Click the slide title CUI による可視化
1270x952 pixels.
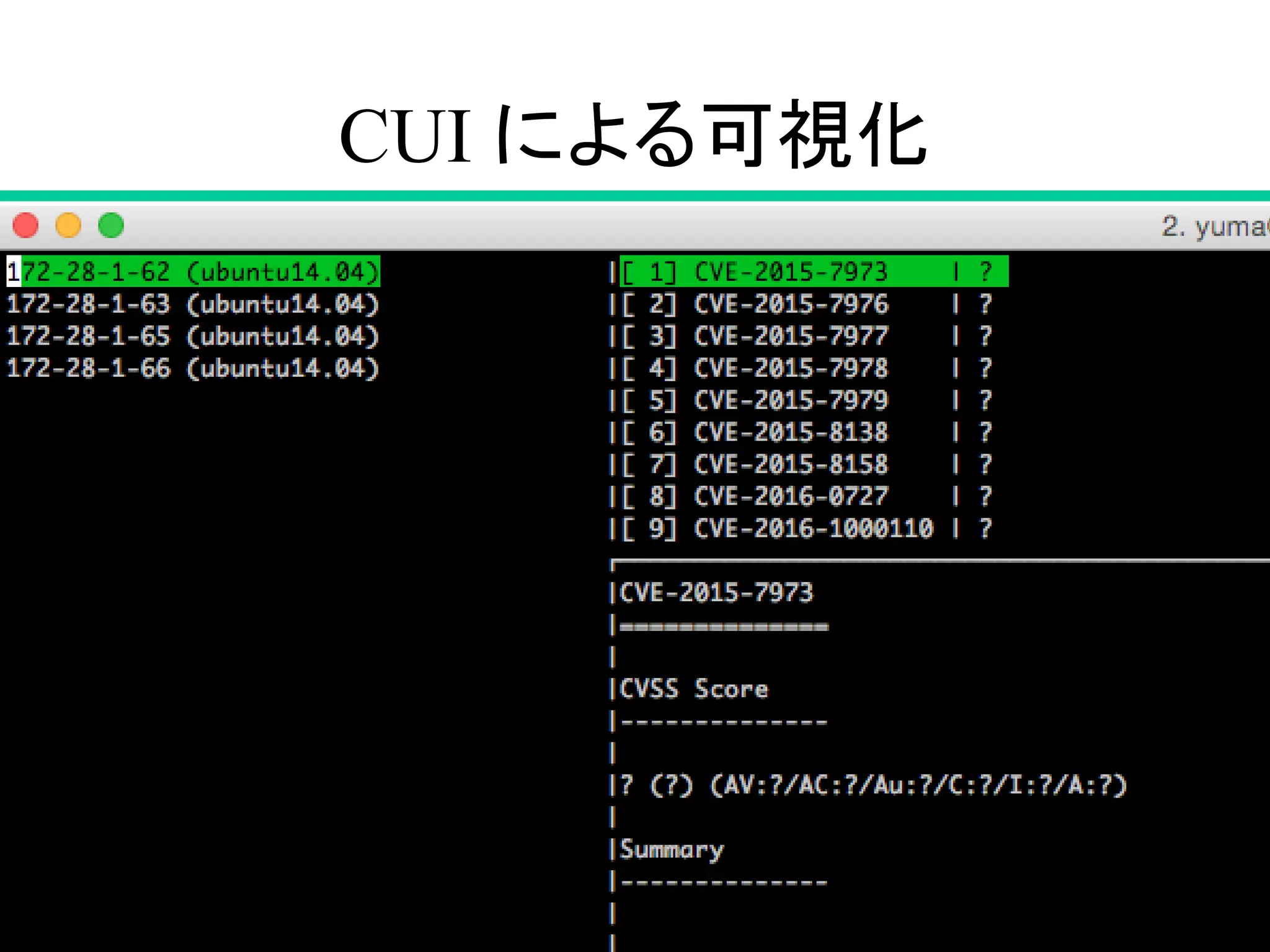tap(633, 134)
